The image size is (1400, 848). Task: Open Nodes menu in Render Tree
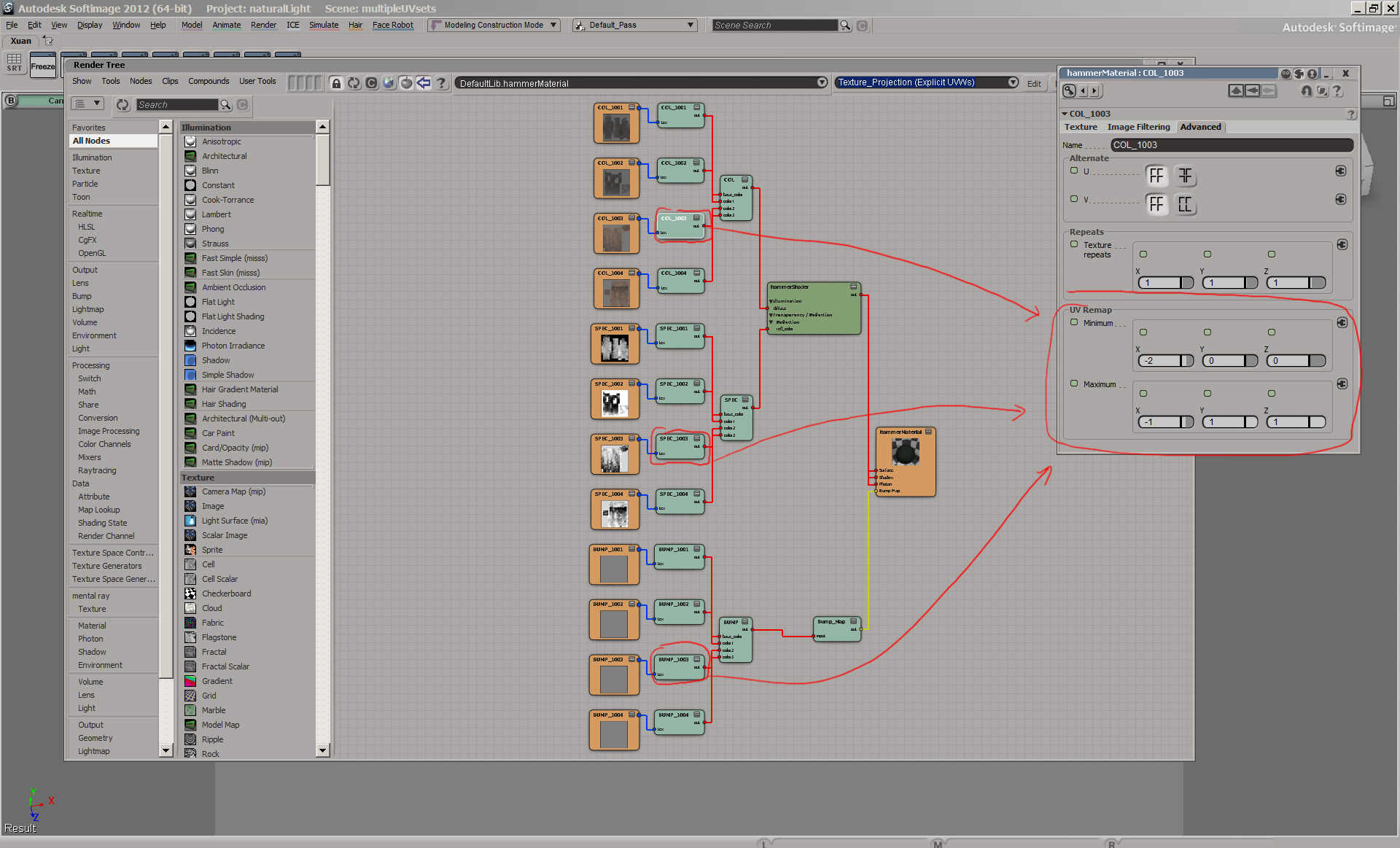[x=141, y=81]
